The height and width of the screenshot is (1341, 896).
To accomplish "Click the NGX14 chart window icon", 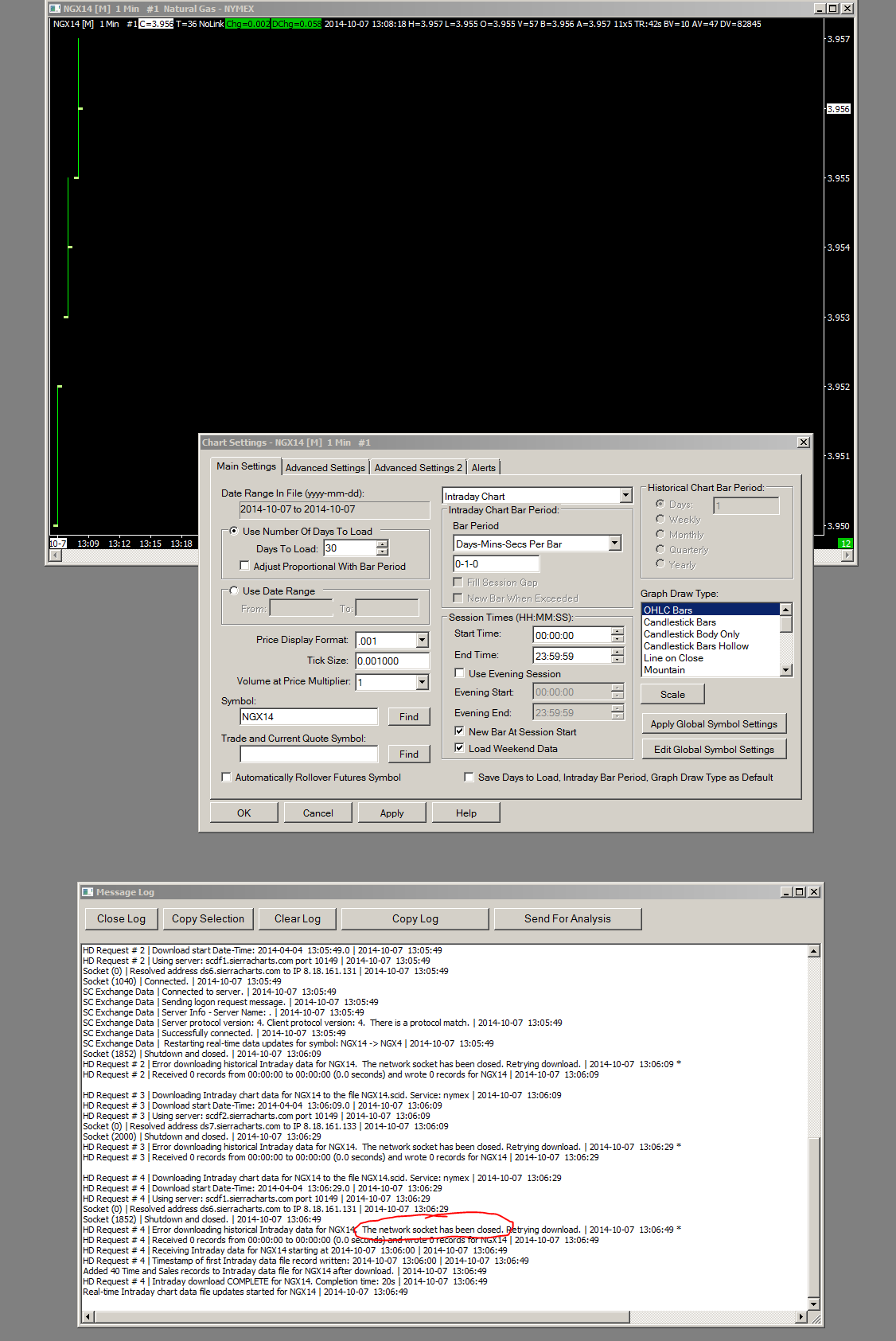I will [x=55, y=9].
